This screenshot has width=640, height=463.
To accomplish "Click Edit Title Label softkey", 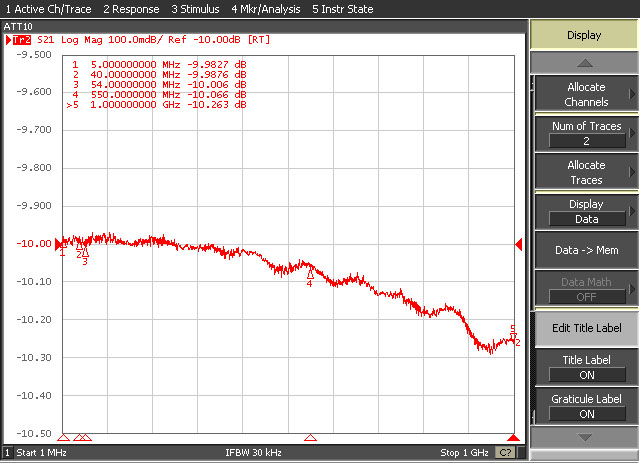I will coord(586,328).
